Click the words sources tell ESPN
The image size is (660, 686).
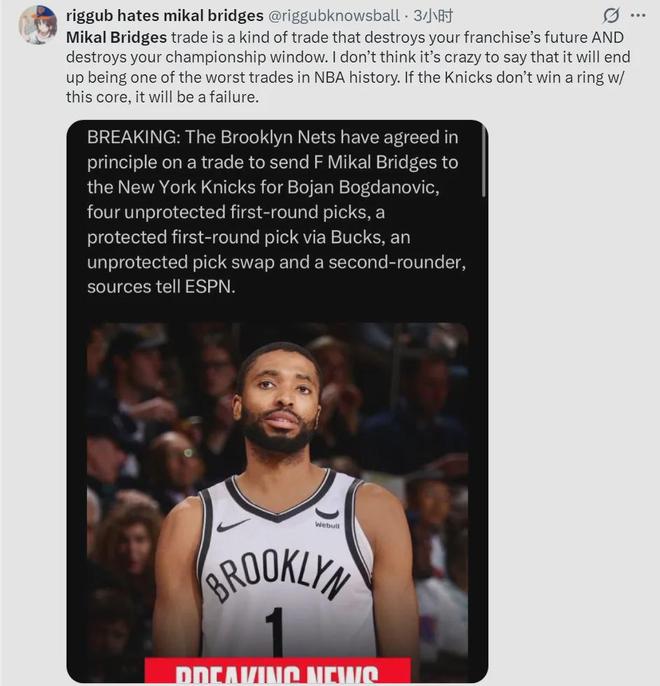161,287
